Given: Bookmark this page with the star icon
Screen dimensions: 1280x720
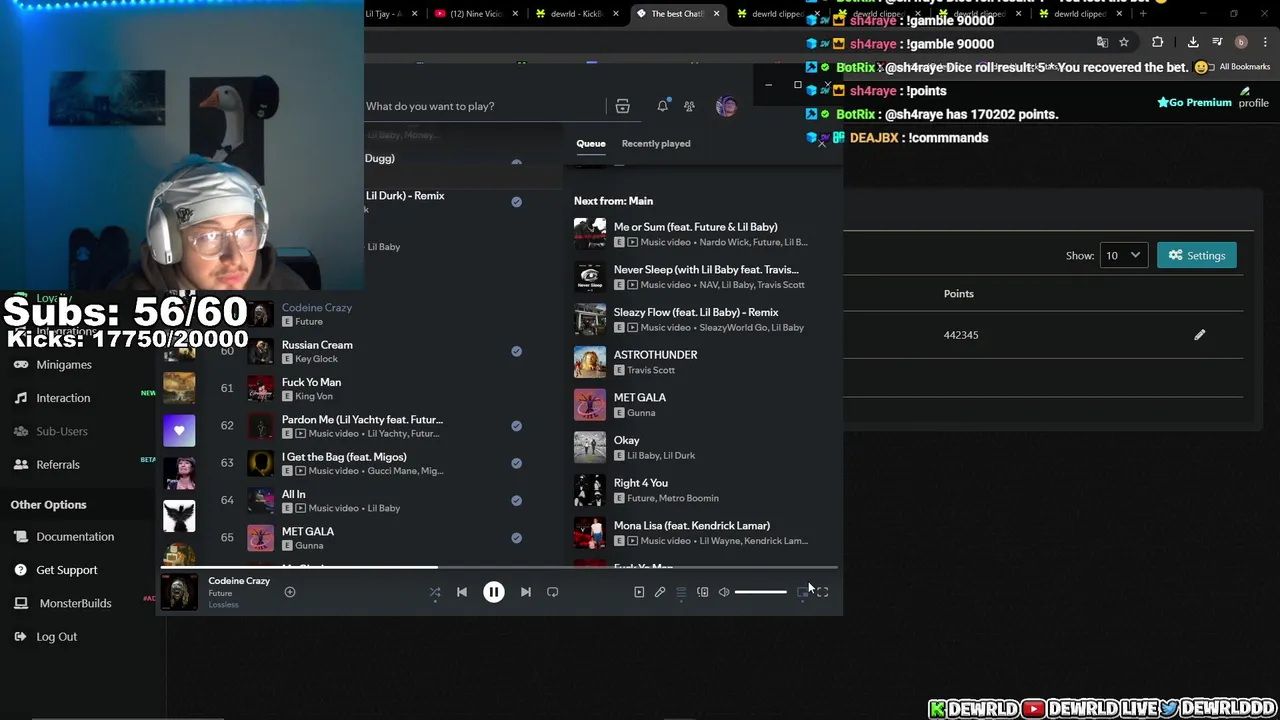Looking at the screenshot, I should click(x=1124, y=42).
